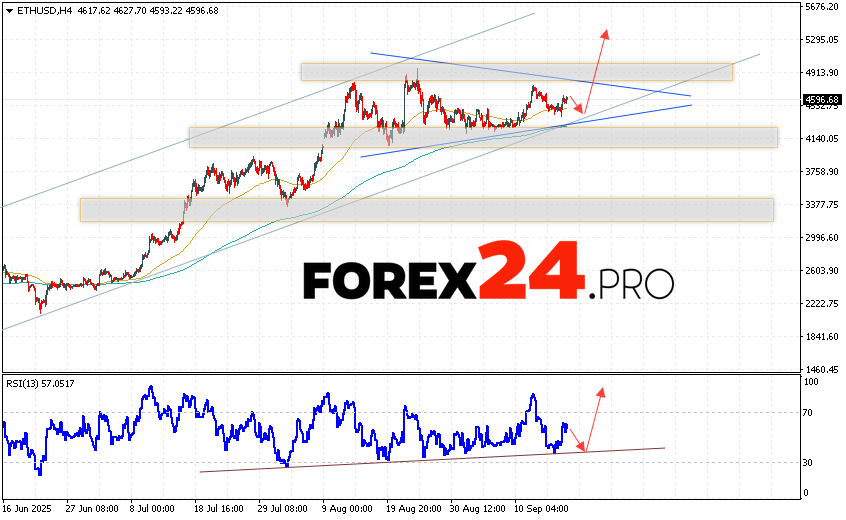Click the 1460.45 price axis label
This screenshot has height=520, width=846.
click(821, 369)
